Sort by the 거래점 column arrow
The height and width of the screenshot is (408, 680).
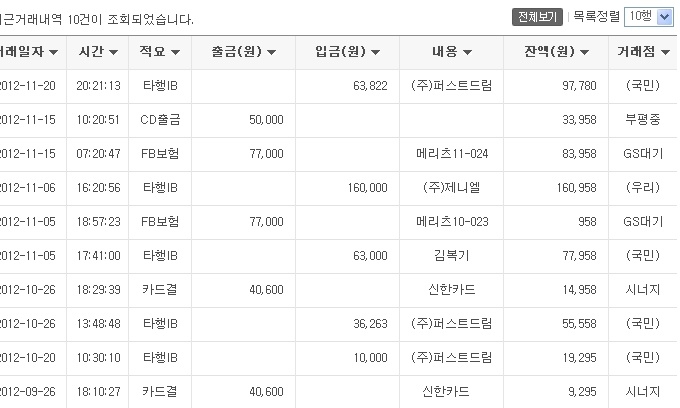coord(665,52)
